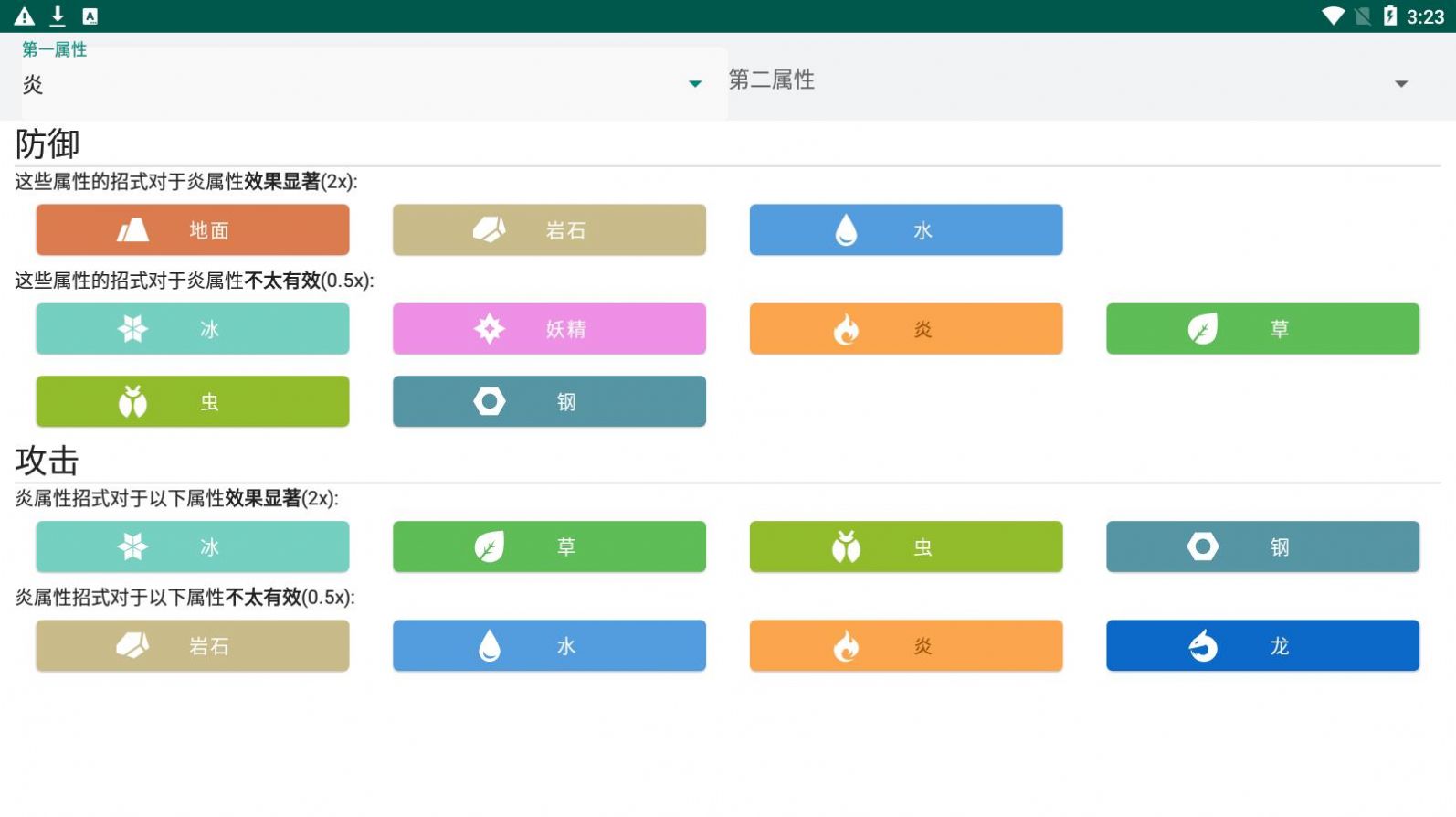Tap the download arrow status bar icon
1456x817 pixels.
point(58,16)
